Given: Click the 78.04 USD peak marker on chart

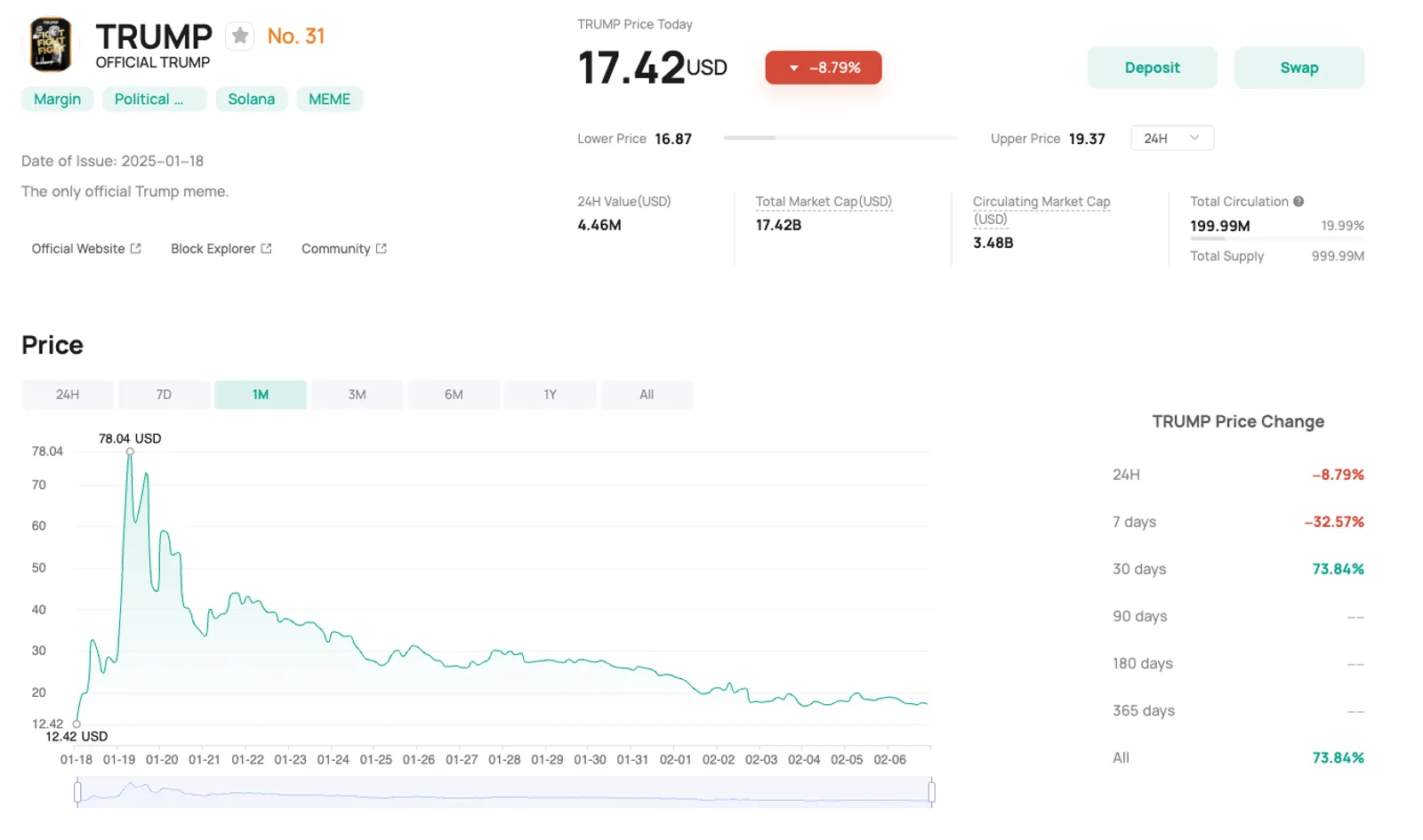Looking at the screenshot, I should point(130,452).
